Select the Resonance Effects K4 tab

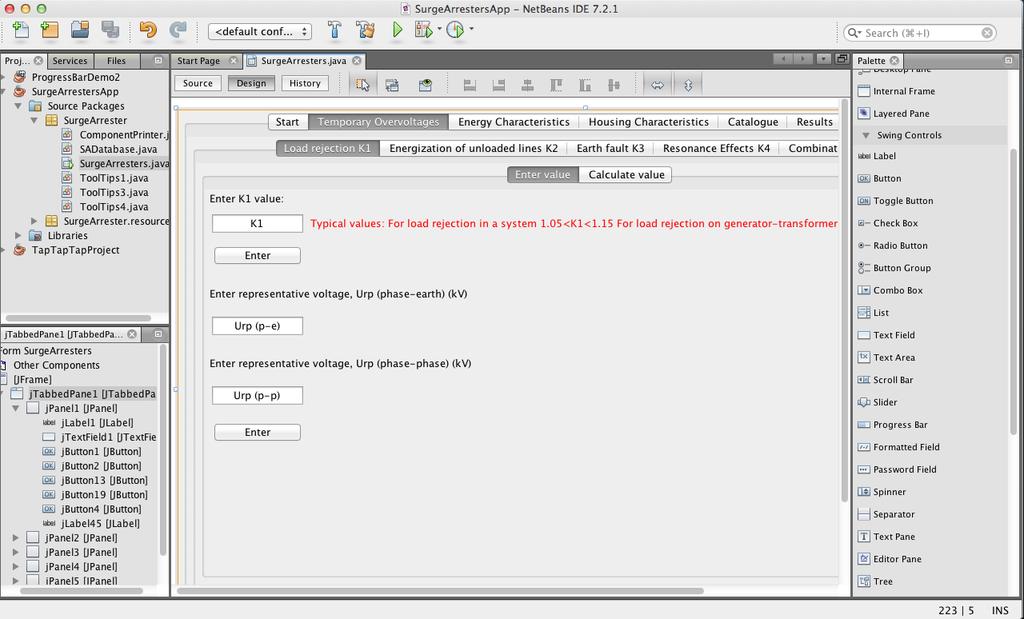tap(716, 148)
